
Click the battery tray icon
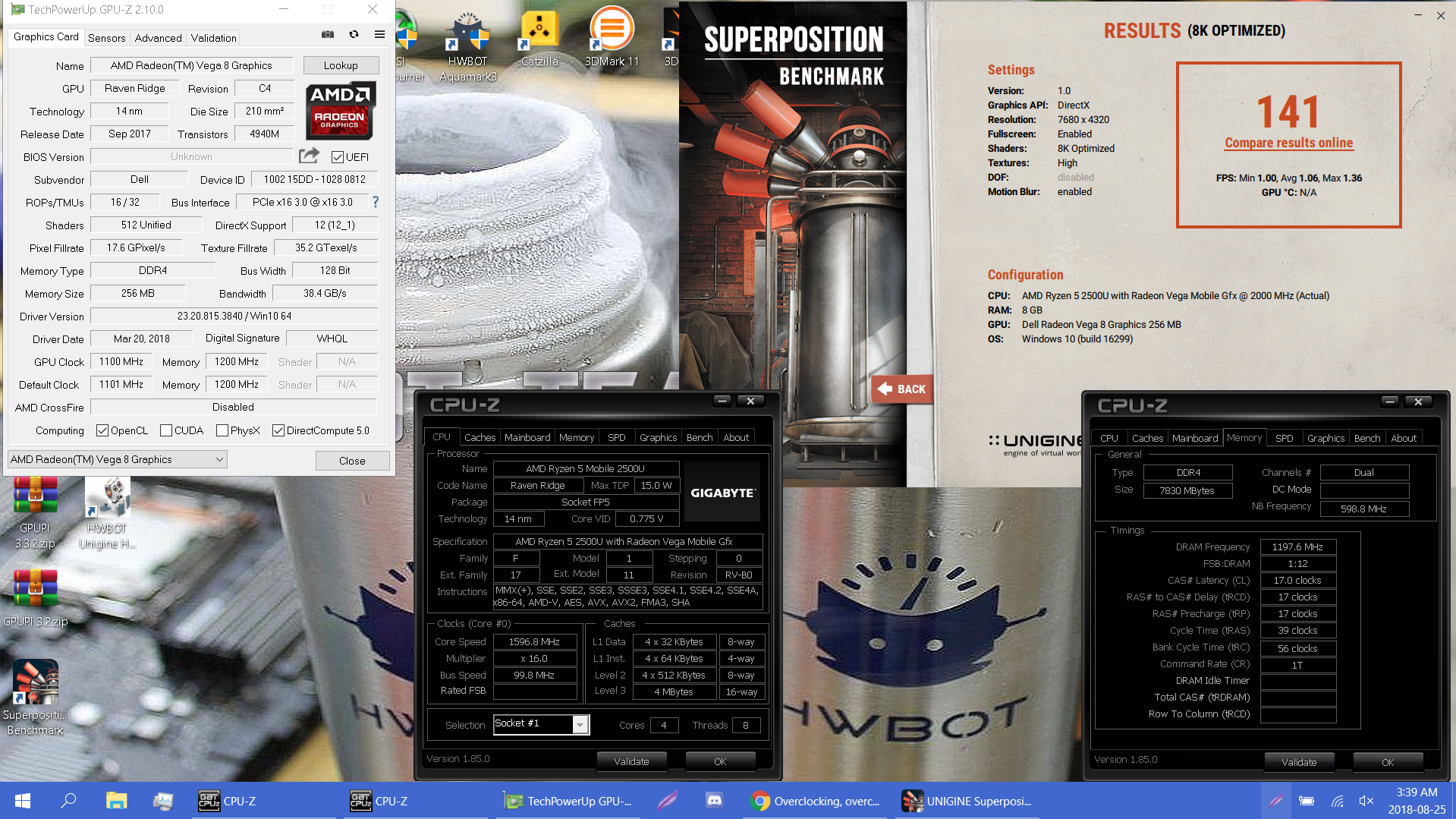coord(1307,801)
